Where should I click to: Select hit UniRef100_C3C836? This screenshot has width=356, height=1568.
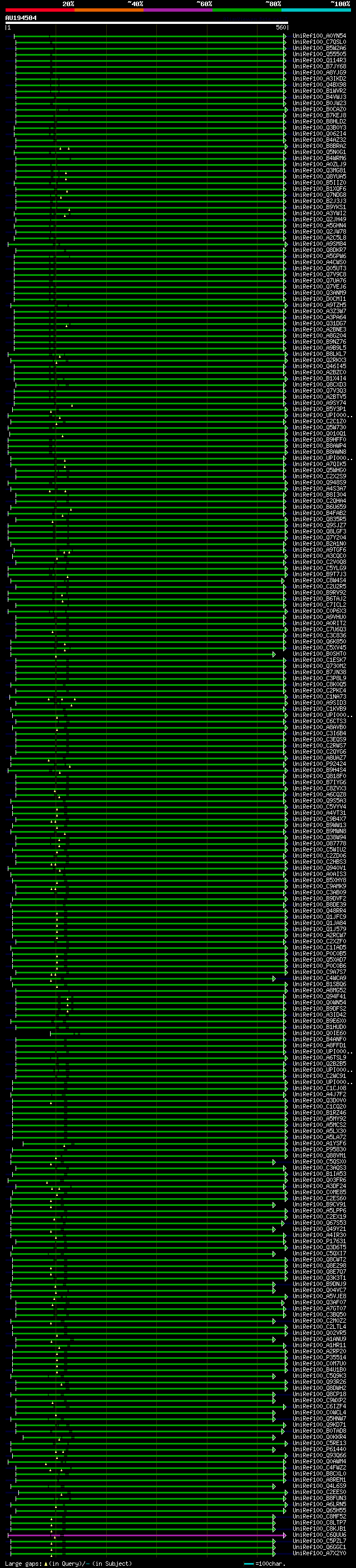pos(319,635)
